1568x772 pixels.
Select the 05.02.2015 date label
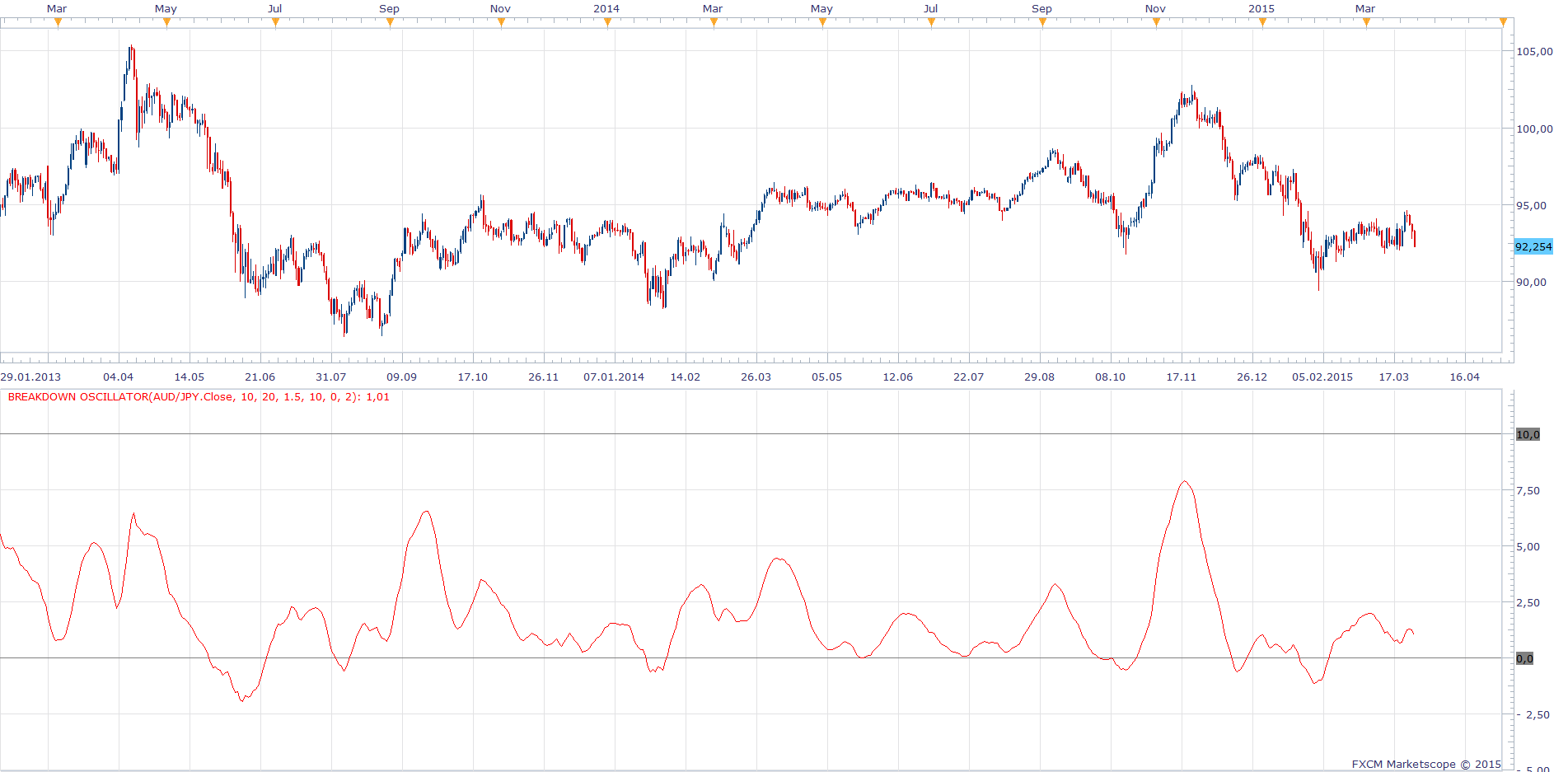tap(1322, 377)
